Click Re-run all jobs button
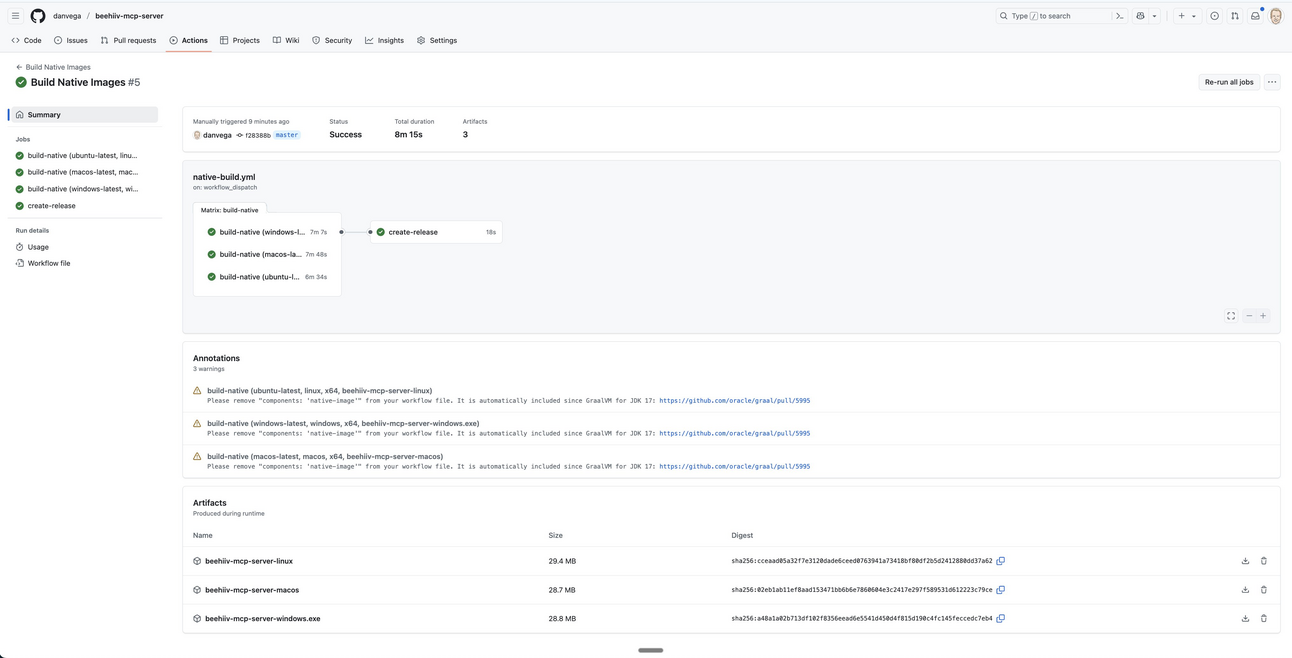The width and height of the screenshot is (1292, 658). coord(1229,82)
